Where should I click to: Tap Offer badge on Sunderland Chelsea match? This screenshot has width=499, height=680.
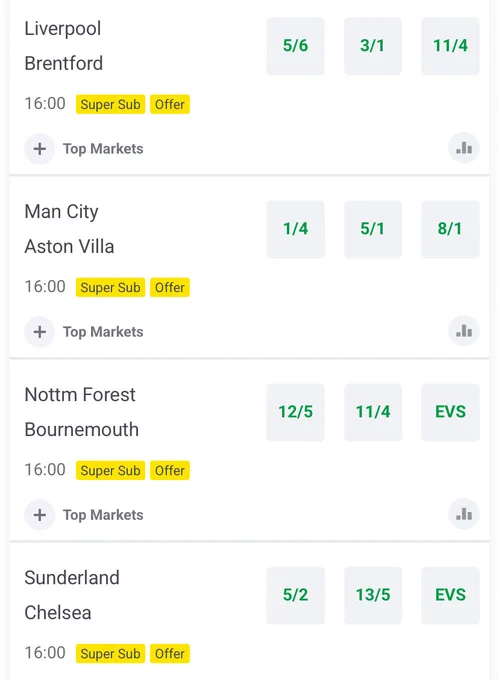(x=170, y=653)
